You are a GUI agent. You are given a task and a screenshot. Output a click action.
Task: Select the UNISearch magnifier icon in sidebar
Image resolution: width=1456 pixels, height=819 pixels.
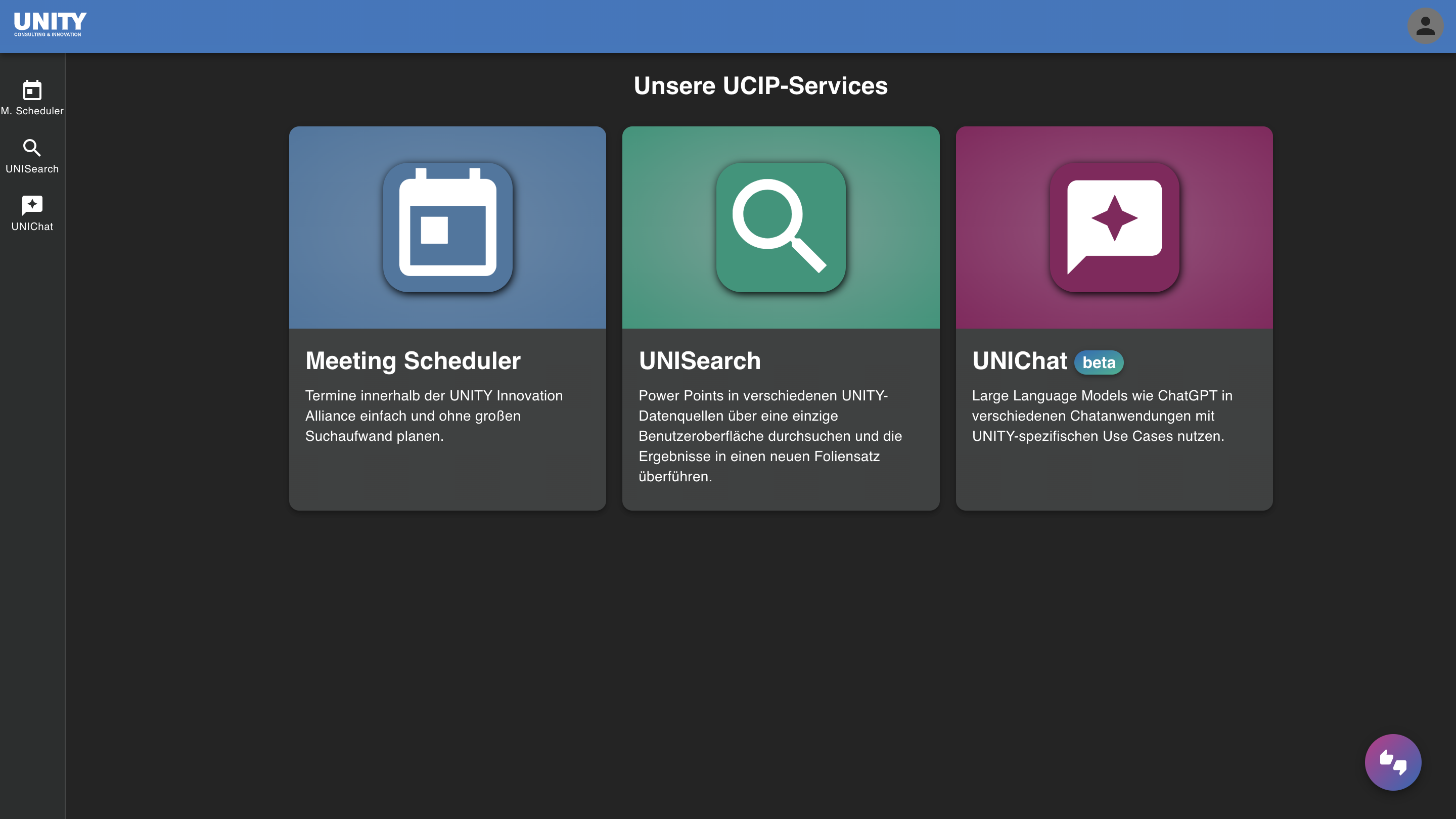coord(32,148)
